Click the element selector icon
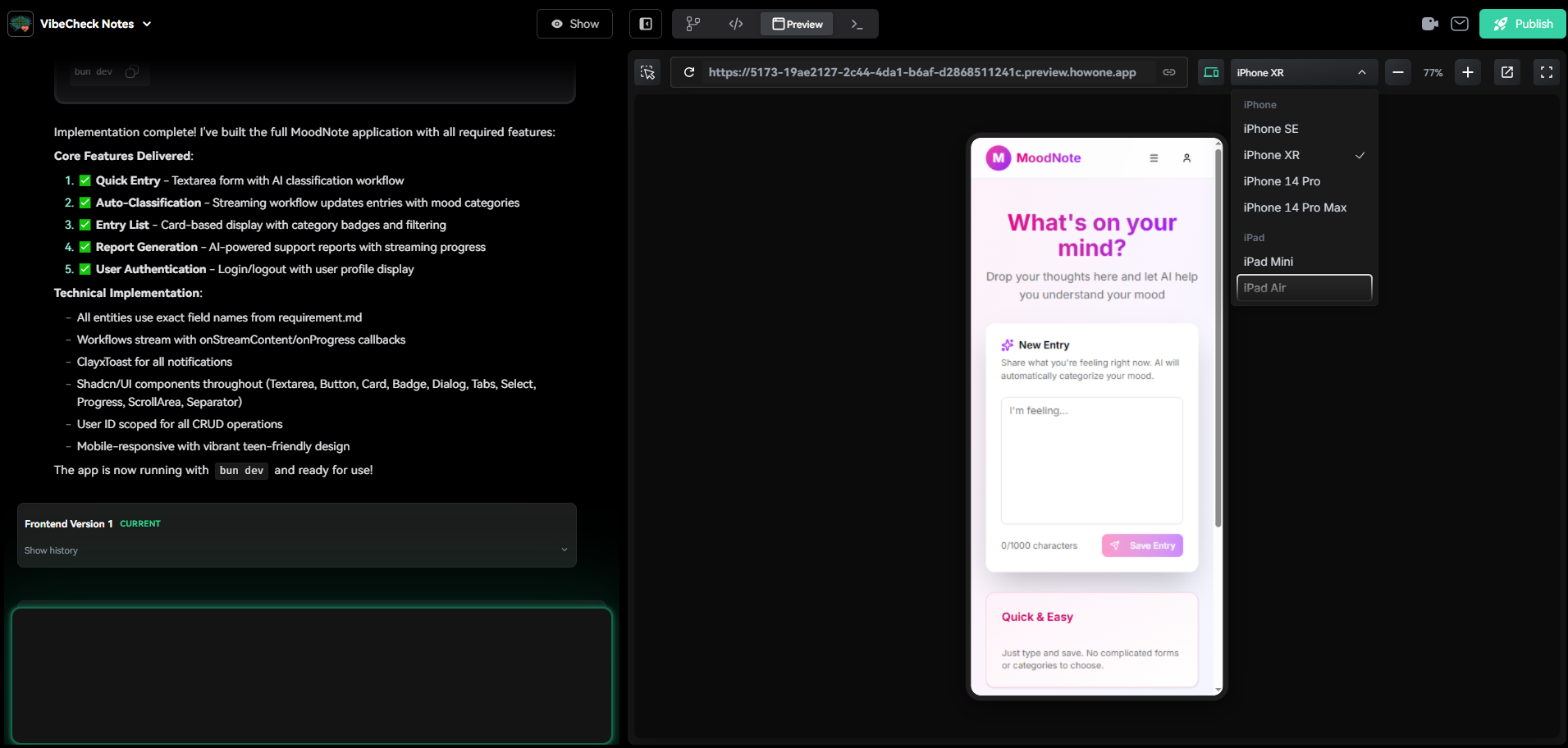 coord(647,72)
